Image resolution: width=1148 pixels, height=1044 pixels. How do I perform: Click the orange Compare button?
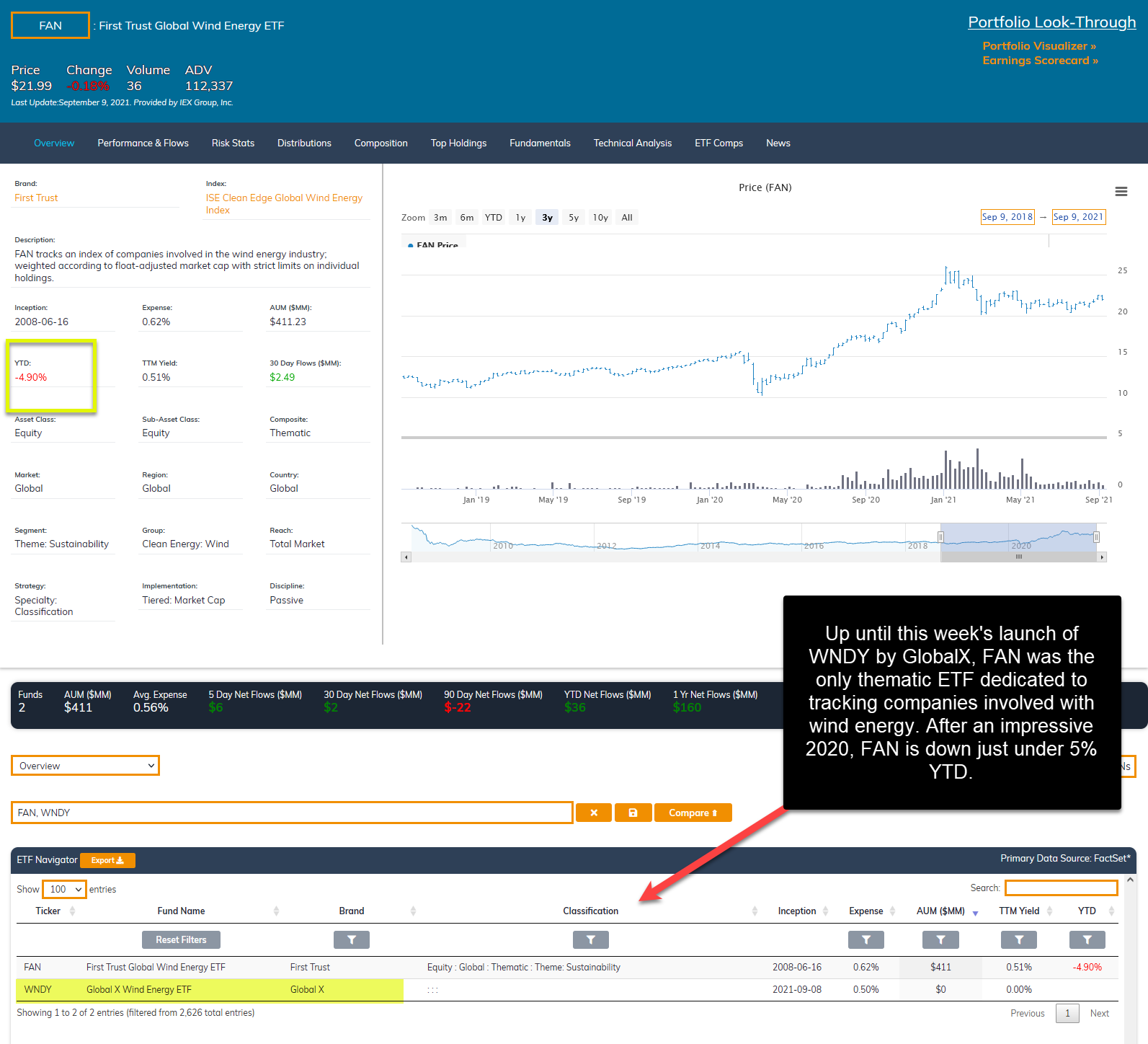pyautogui.click(x=693, y=813)
